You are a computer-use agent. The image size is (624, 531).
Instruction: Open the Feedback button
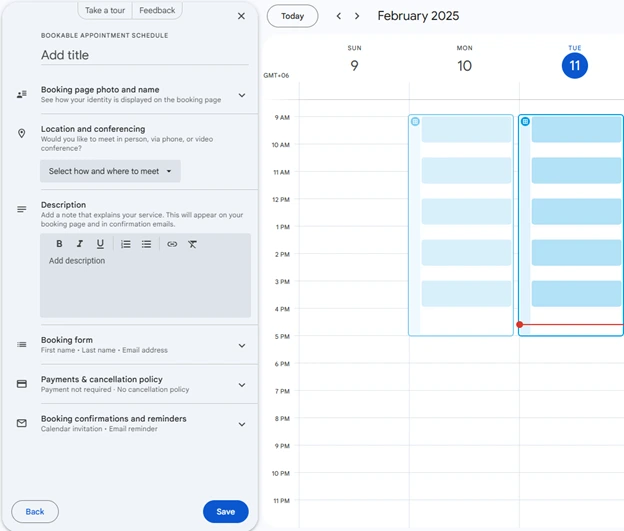(x=157, y=10)
